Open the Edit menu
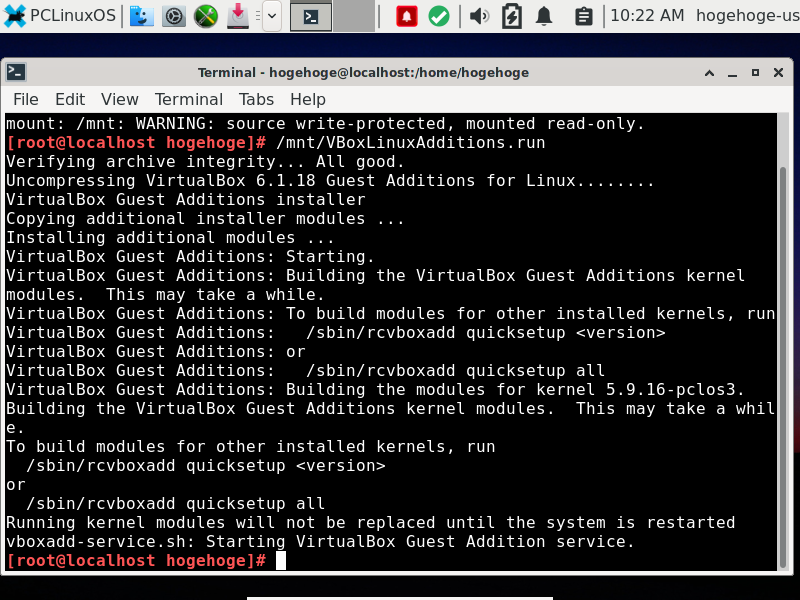This screenshot has width=800, height=600. pos(70,99)
